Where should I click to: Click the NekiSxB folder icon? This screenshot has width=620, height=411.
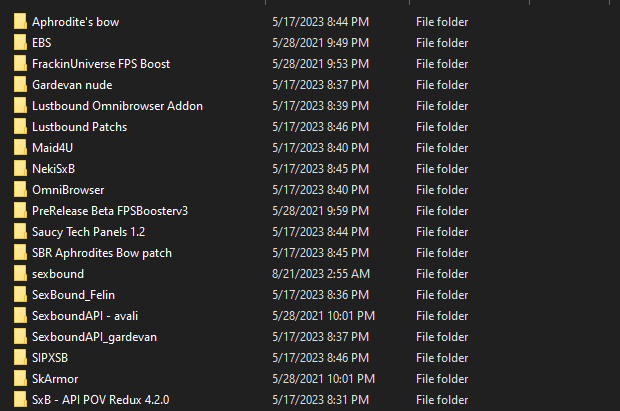click(x=20, y=169)
